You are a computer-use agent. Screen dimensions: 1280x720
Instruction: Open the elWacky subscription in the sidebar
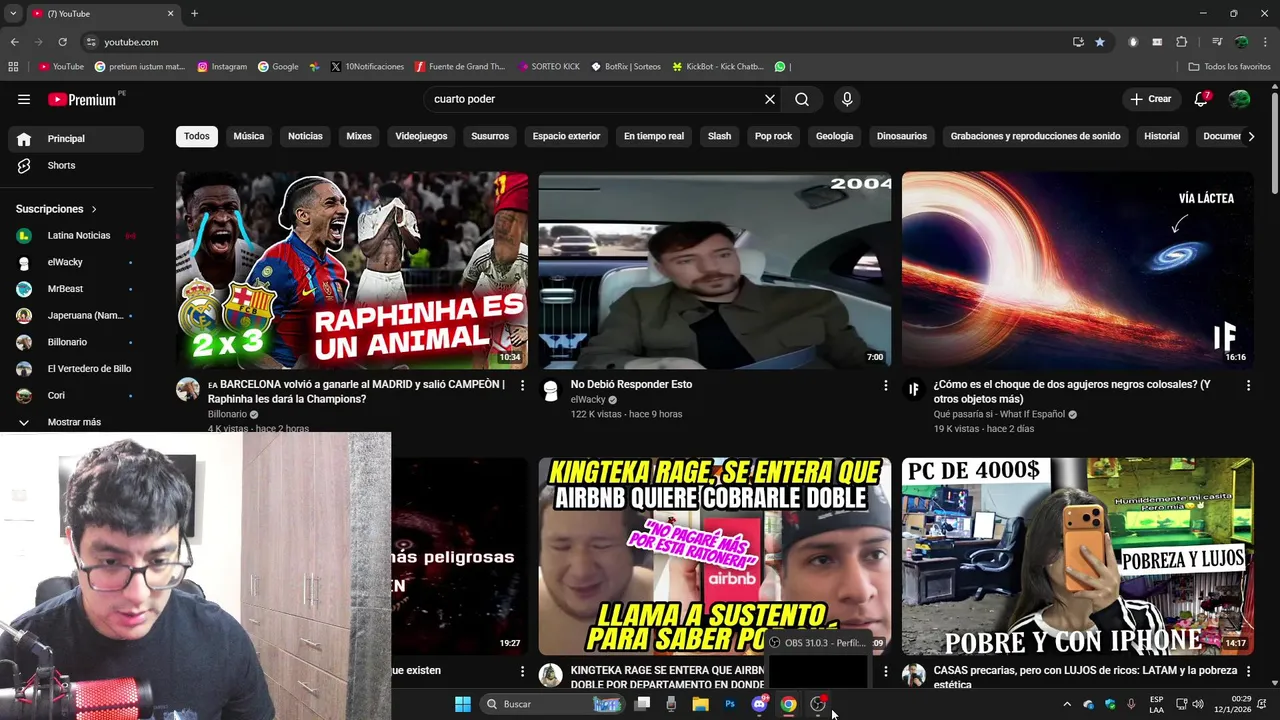(76, 262)
